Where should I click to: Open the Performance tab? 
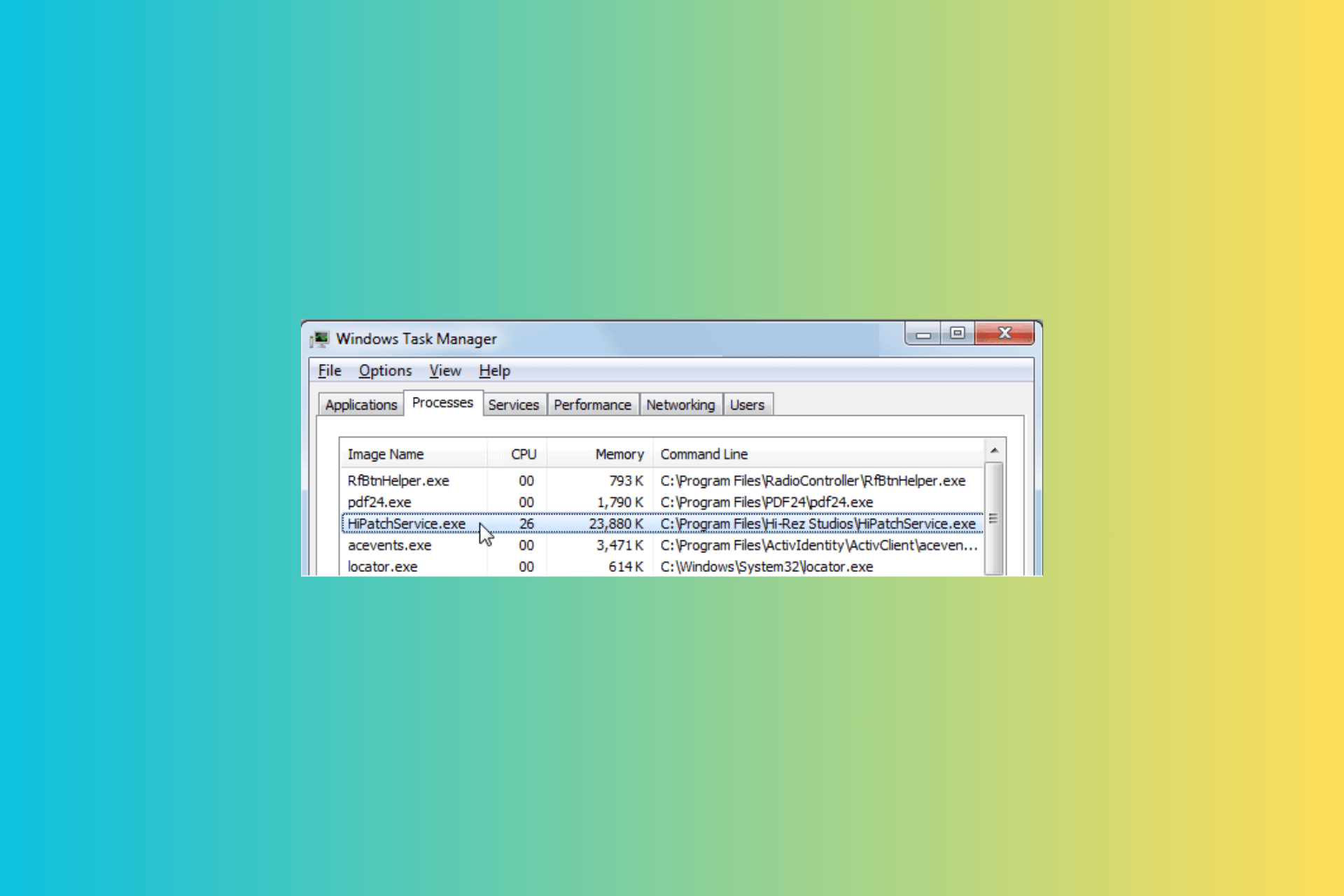point(592,405)
